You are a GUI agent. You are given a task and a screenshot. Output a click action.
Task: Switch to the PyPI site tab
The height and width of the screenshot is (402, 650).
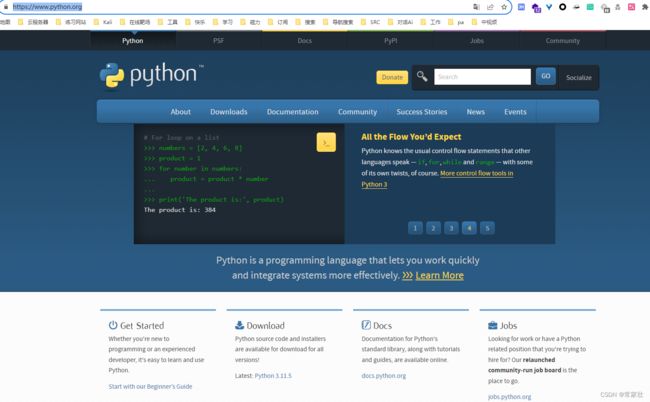click(390, 41)
